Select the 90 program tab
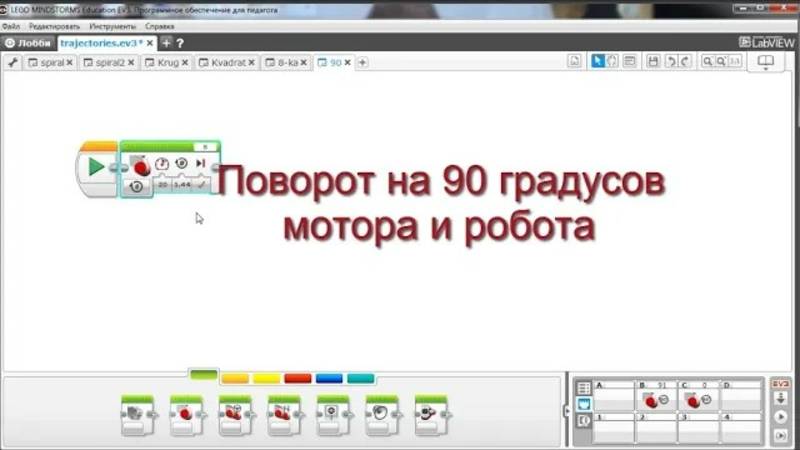Image resolution: width=800 pixels, height=450 pixels. (335, 62)
